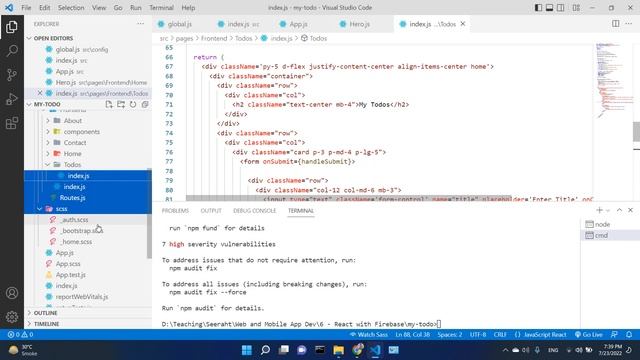Open the notifications bell in status bar
This screenshot has width=640, height=360.
(x=629, y=334)
